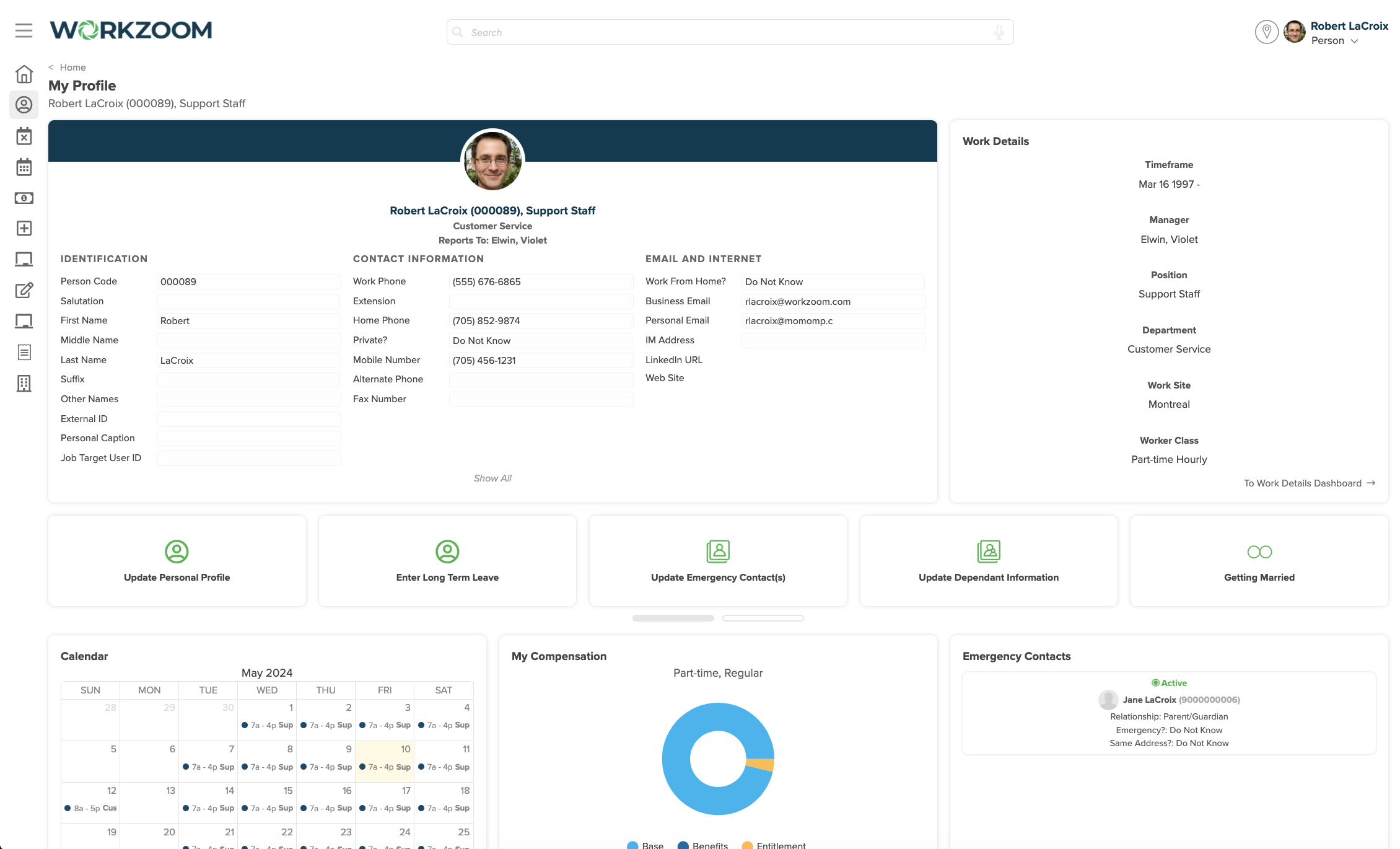Click the receipt/document icon in the sidebar
This screenshot has height=849, width=1400.
[24, 352]
